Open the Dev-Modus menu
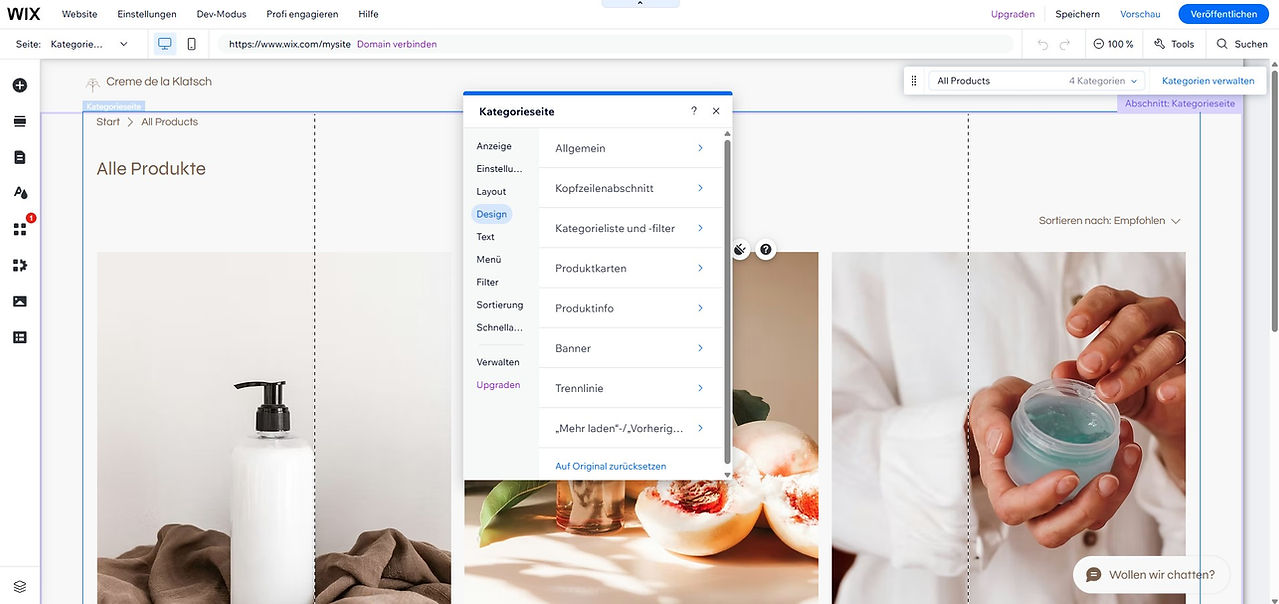The height and width of the screenshot is (604, 1279). pyautogui.click(x=221, y=14)
